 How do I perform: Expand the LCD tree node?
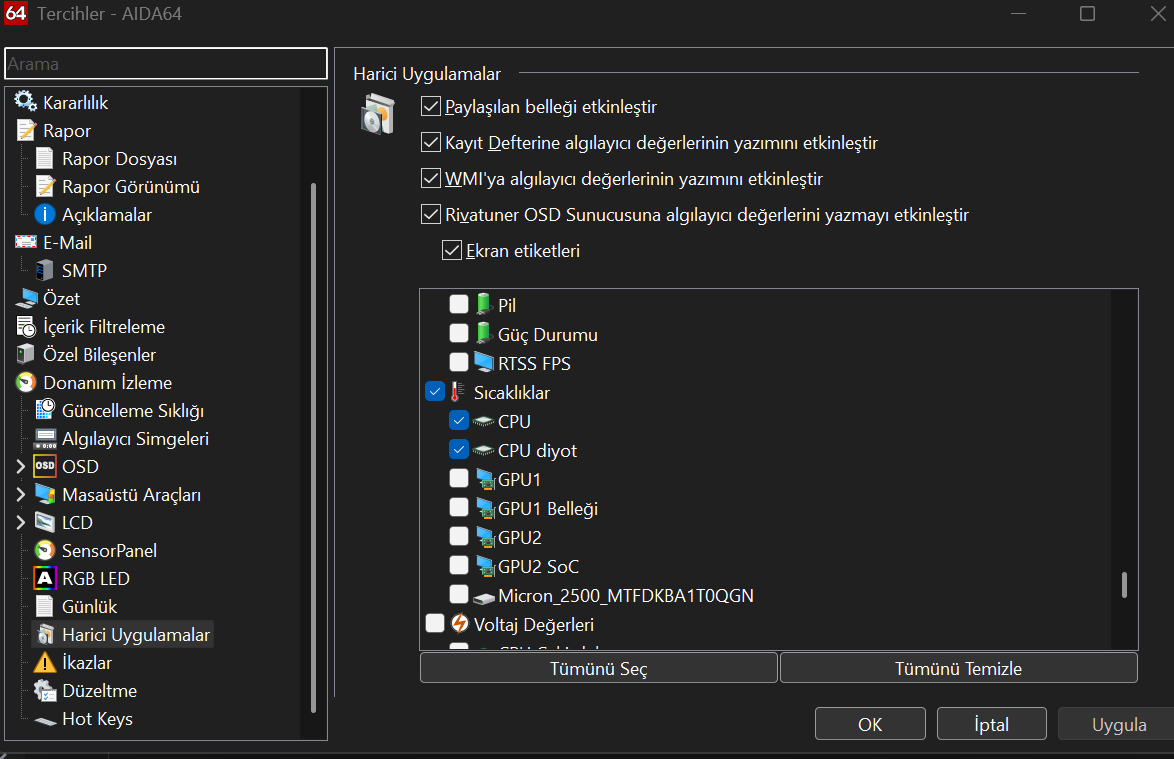coord(21,522)
